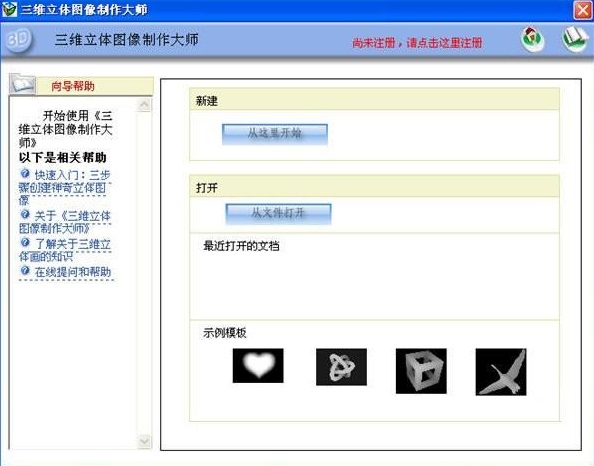Choose the flying bird sample template
The image size is (594, 466).
501,372
